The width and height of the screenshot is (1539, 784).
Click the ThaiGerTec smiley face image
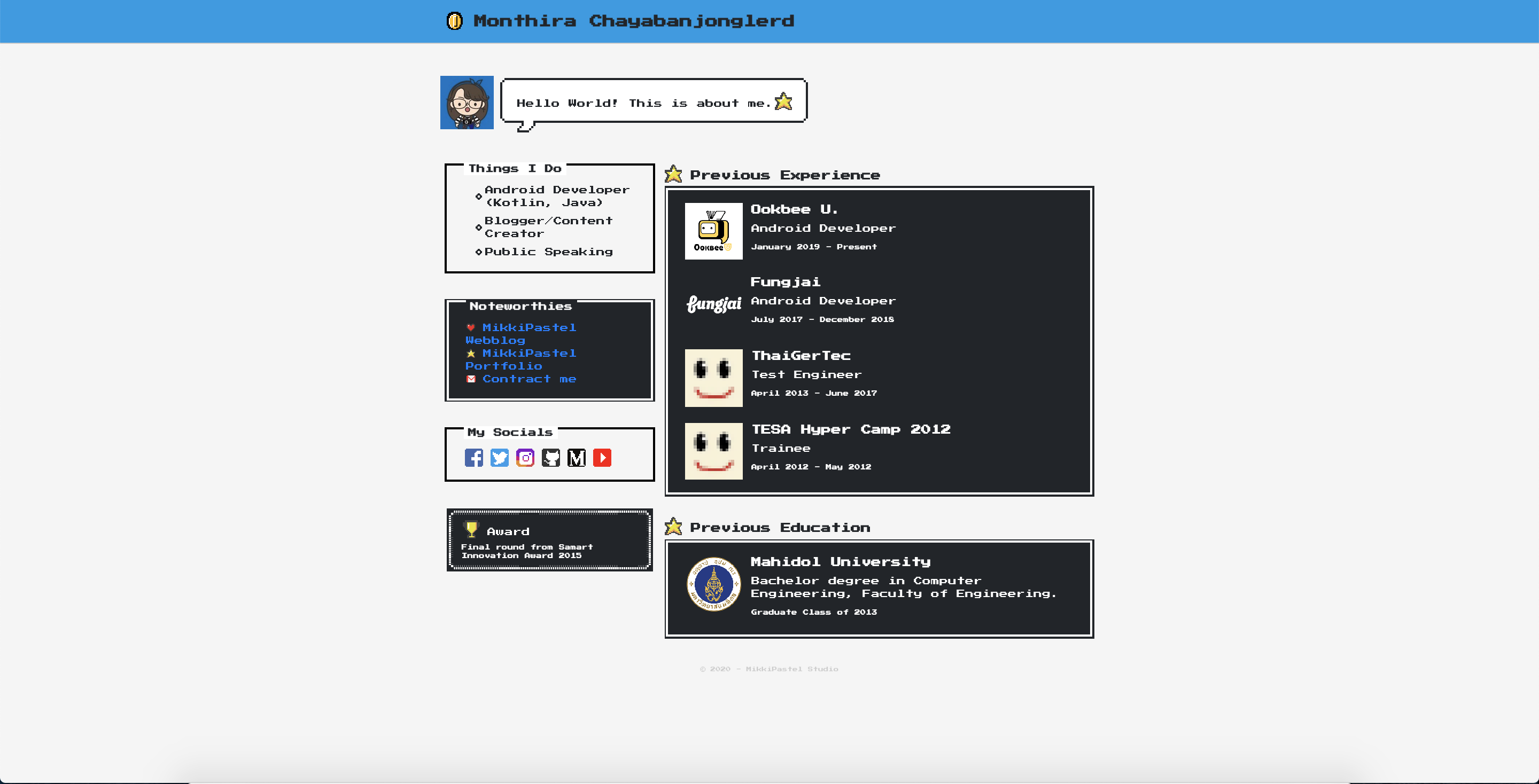[713, 378]
